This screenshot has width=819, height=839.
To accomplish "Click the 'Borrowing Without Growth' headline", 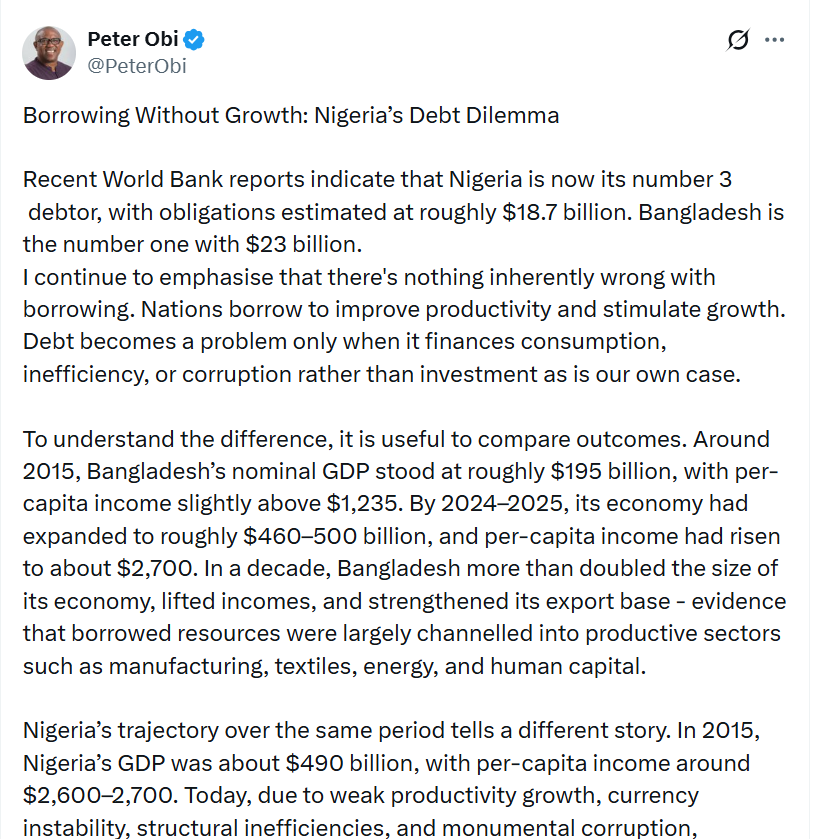I will point(290,115).
